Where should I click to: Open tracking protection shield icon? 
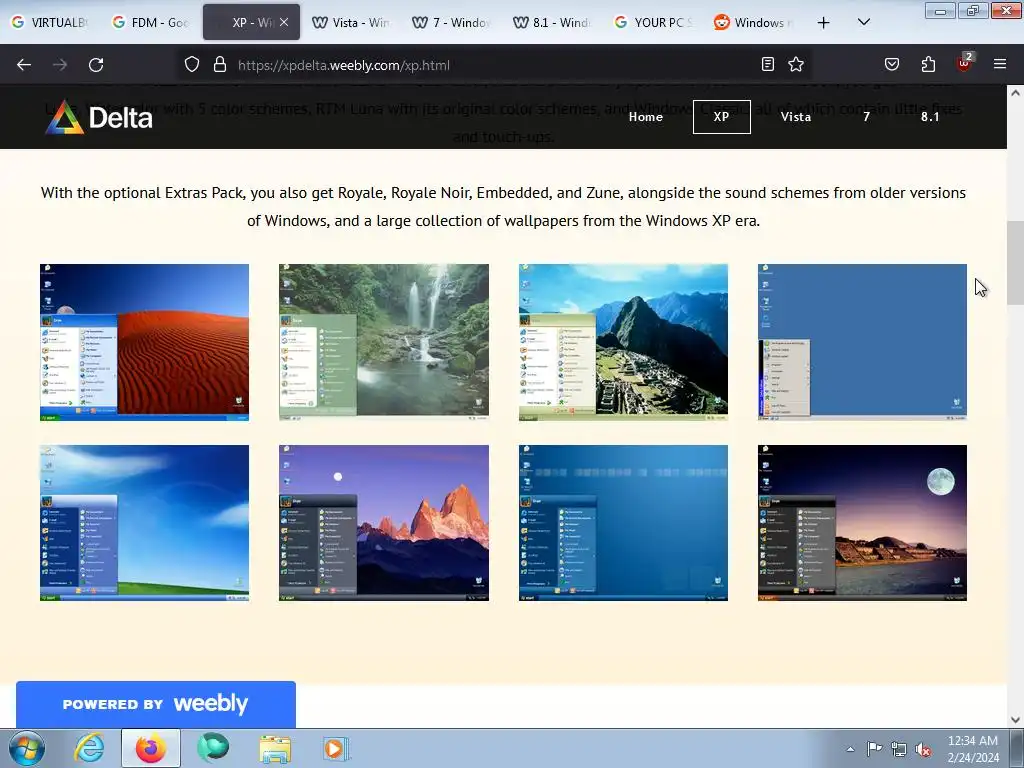[191, 65]
